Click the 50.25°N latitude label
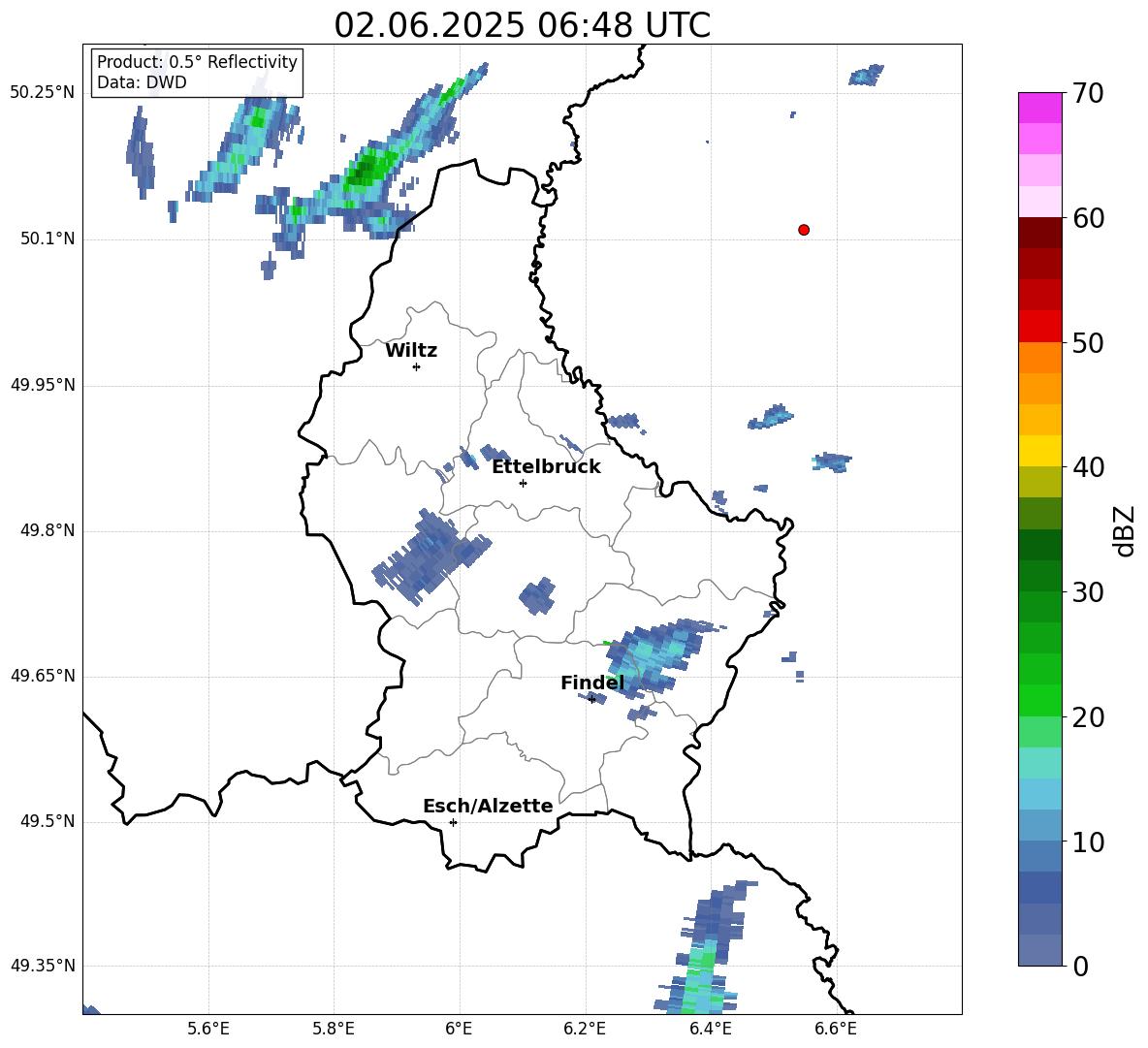The image size is (1148, 1048). click(43, 93)
